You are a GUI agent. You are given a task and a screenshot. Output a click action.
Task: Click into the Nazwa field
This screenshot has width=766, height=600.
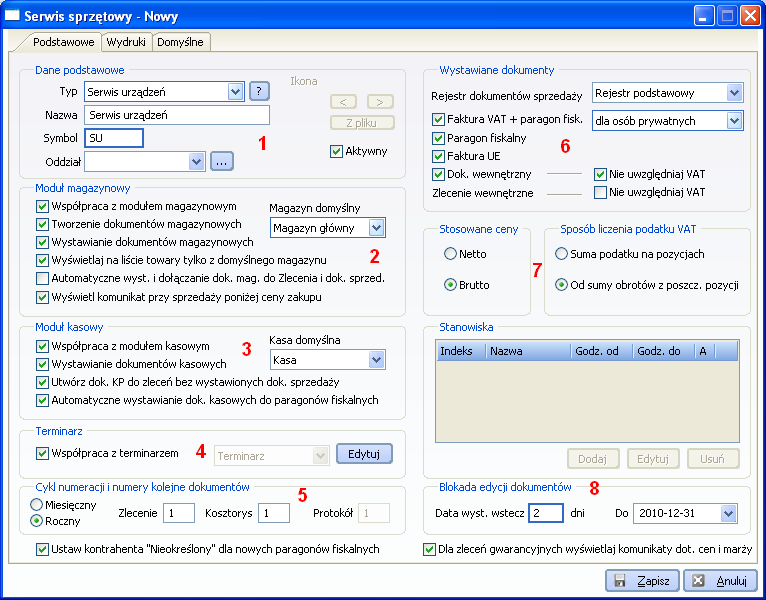click(177, 115)
